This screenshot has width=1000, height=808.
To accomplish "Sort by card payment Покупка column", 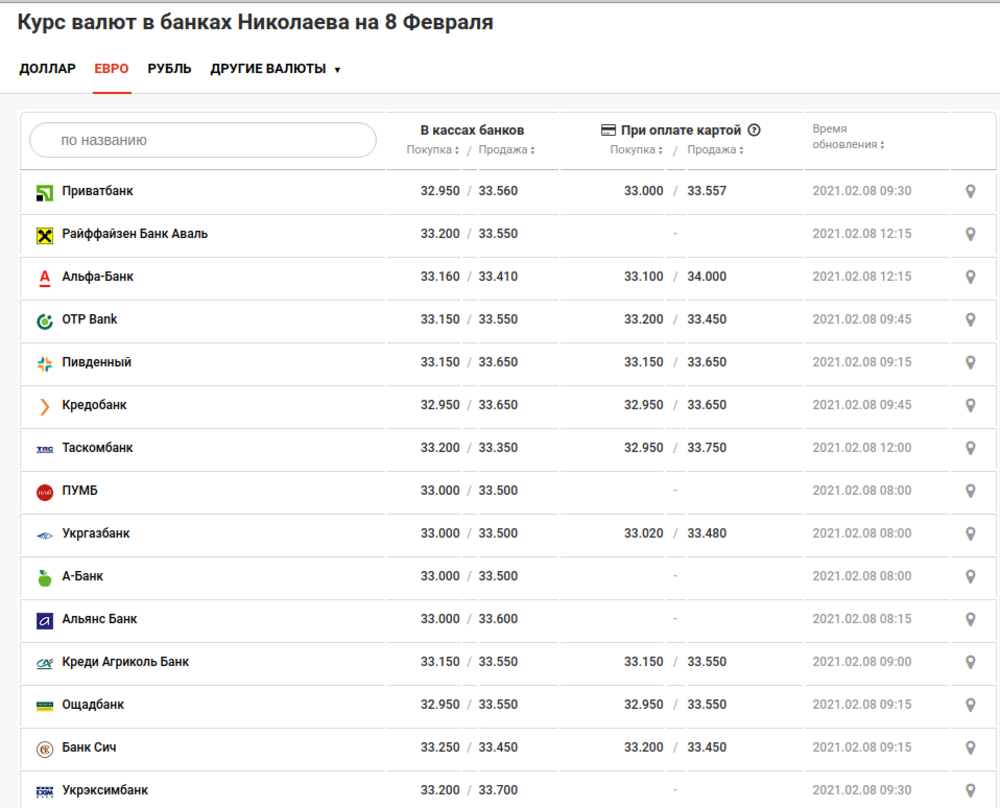I will pos(636,150).
